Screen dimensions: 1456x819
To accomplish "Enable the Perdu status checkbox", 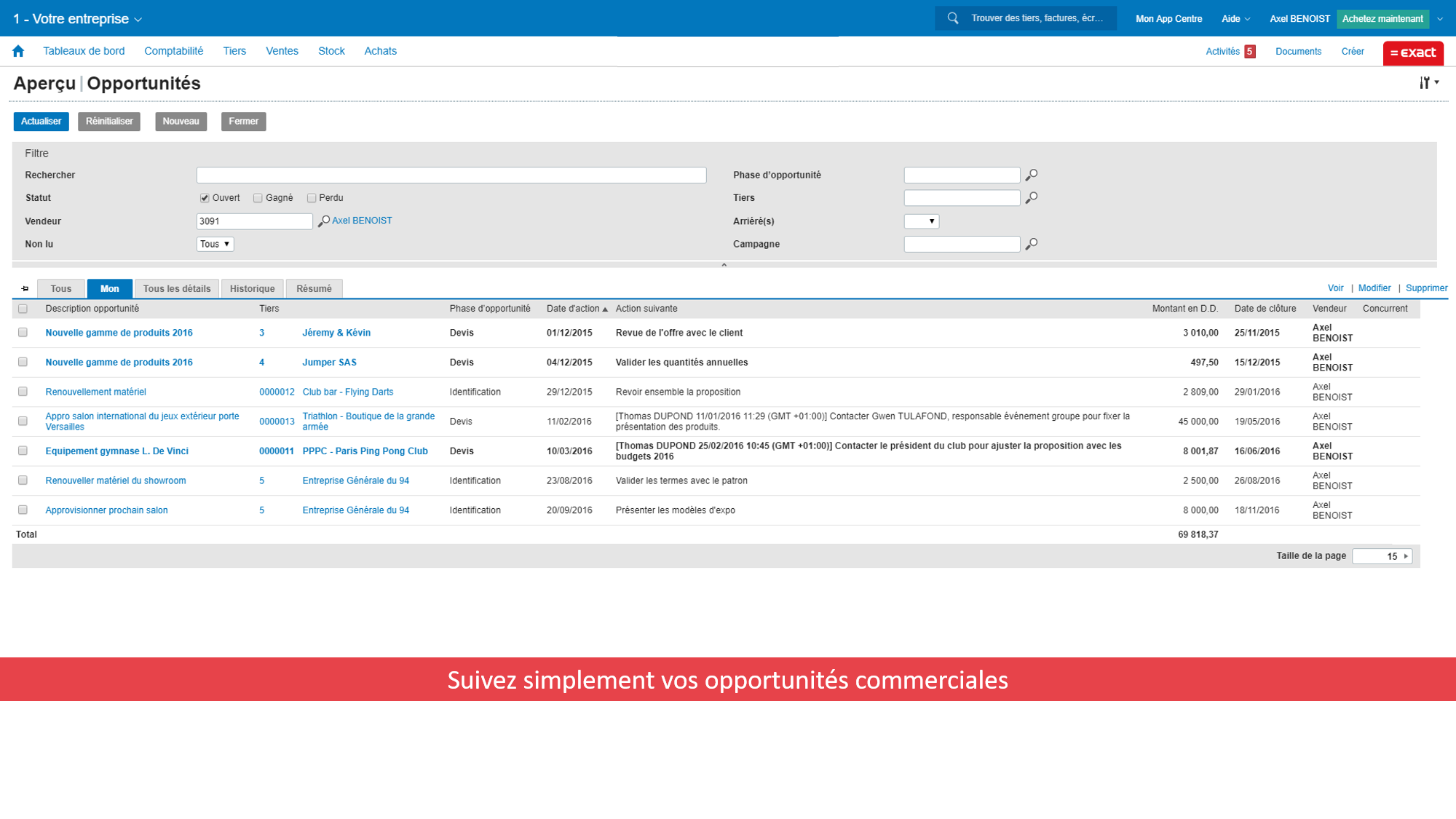I will (x=312, y=197).
